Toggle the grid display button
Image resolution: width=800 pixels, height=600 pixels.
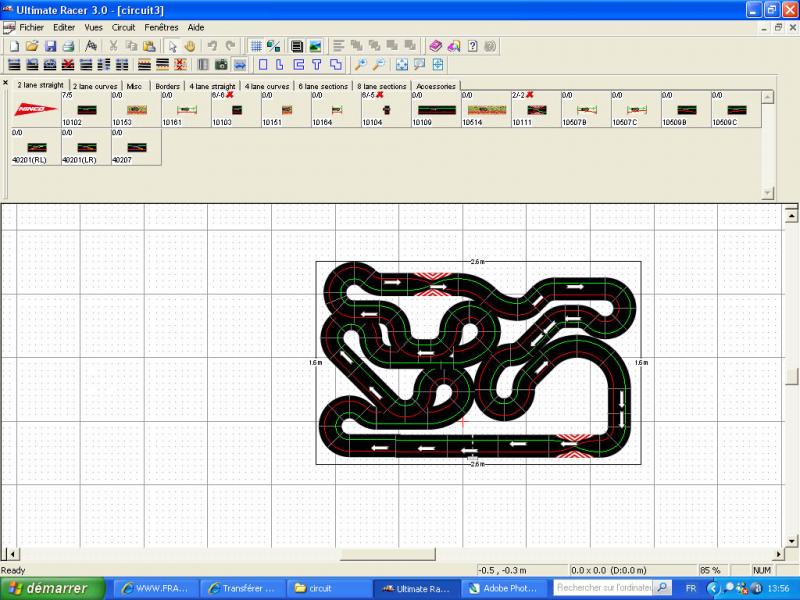click(255, 46)
